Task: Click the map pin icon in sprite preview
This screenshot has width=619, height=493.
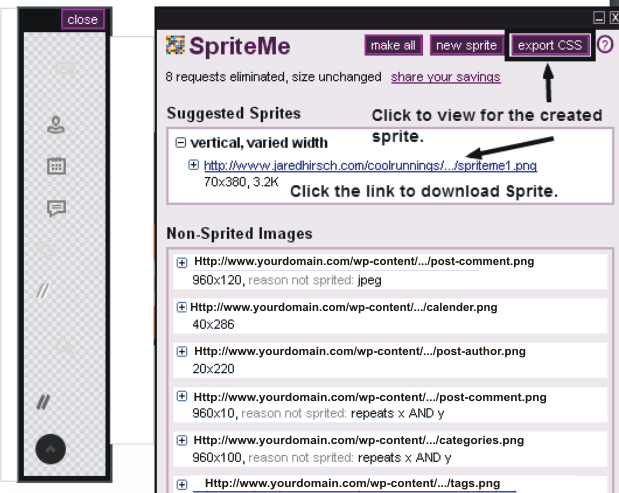Action: (x=56, y=125)
